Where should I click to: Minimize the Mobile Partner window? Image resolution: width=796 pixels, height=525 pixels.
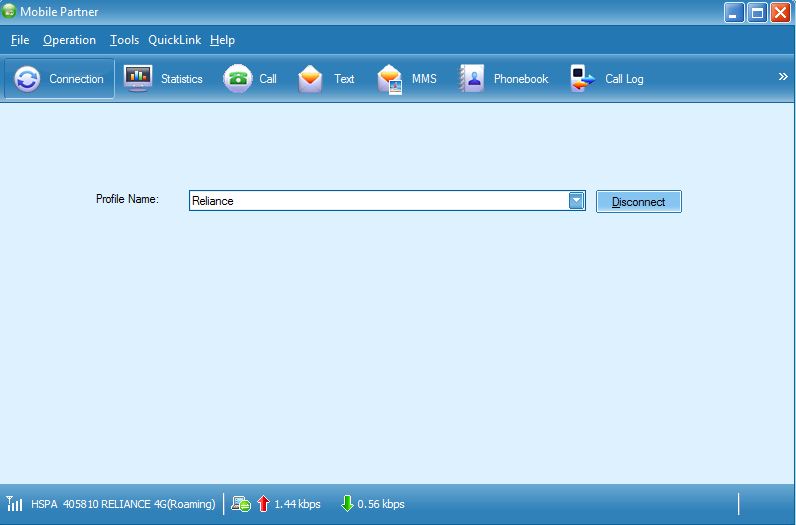pyautogui.click(x=734, y=13)
